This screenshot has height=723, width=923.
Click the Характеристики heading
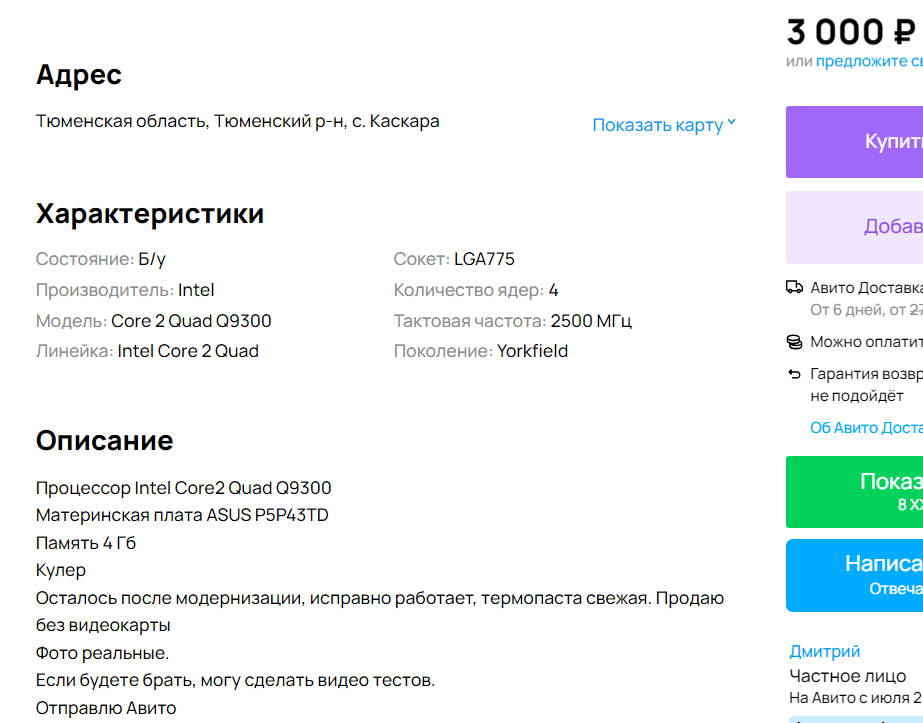point(150,214)
